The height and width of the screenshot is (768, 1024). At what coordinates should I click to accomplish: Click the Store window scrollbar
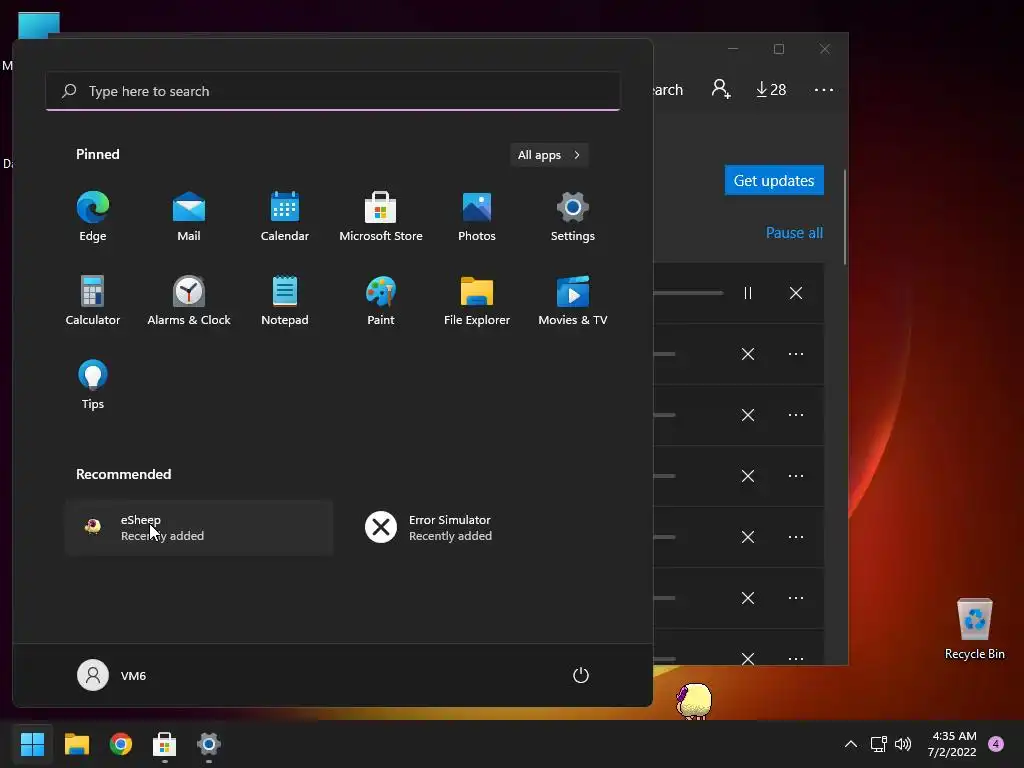click(845, 217)
